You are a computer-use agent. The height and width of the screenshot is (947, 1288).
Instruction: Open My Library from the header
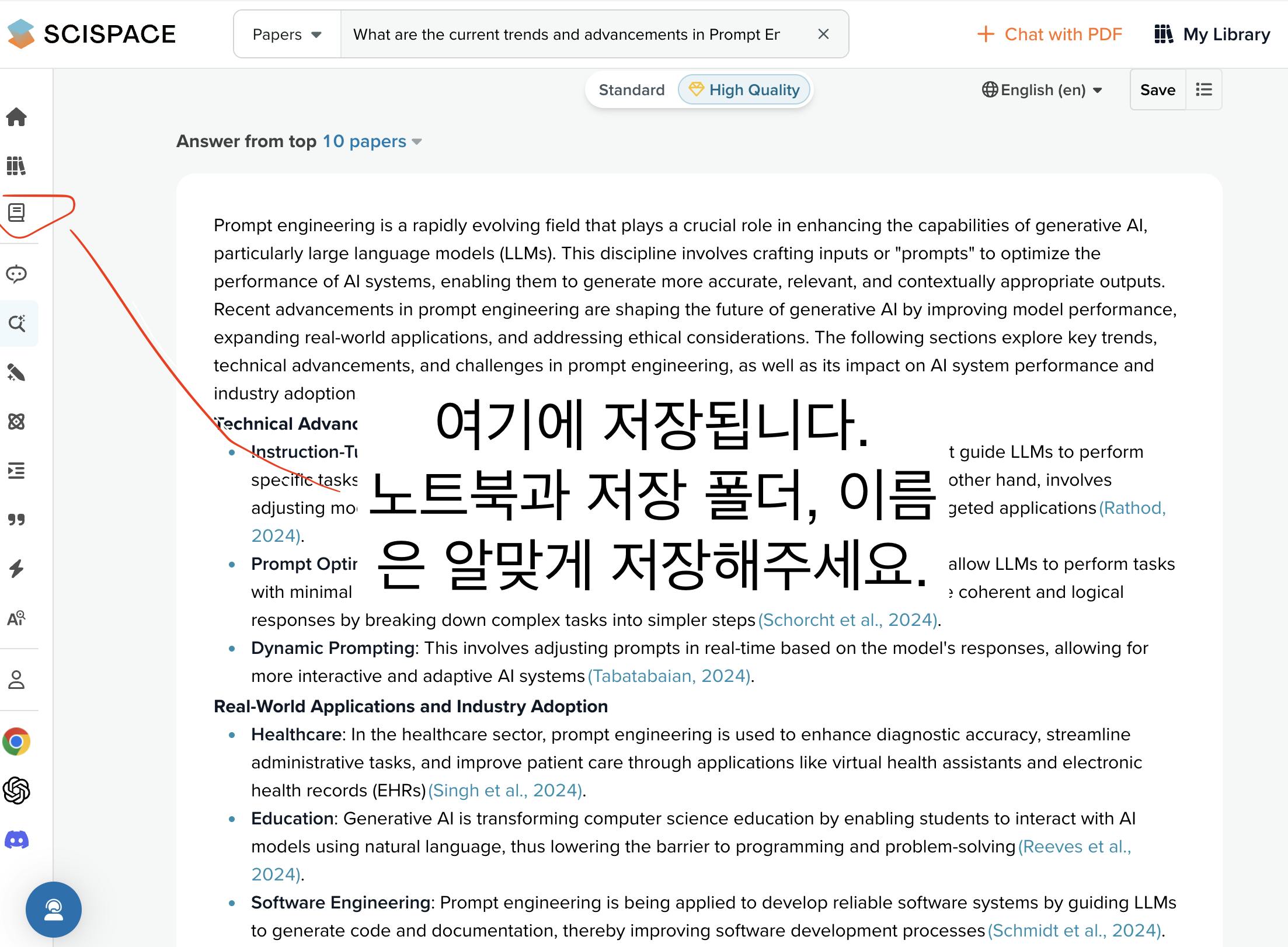tap(1212, 34)
